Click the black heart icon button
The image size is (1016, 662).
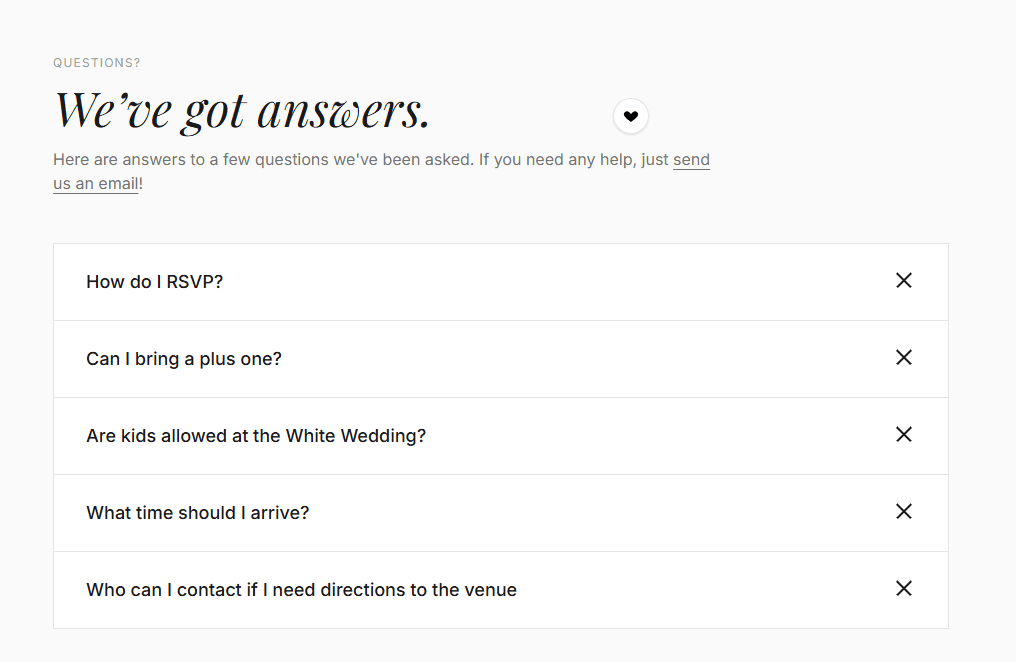tap(630, 117)
